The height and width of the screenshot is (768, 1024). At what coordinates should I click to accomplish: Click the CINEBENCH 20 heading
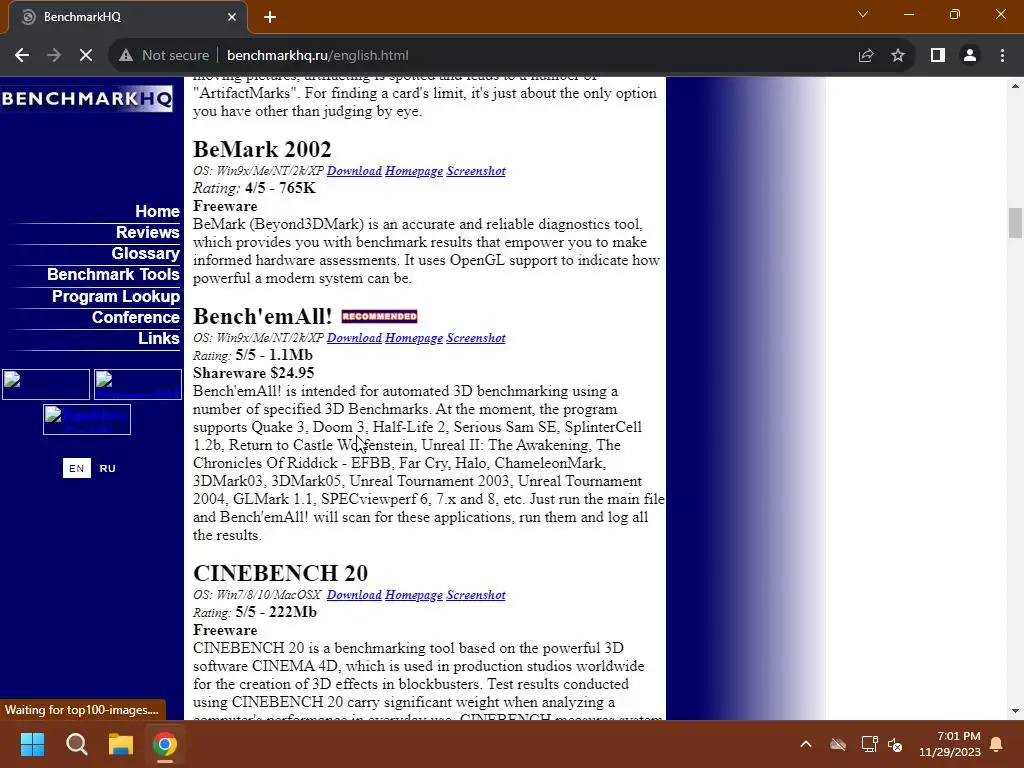pyautogui.click(x=280, y=573)
